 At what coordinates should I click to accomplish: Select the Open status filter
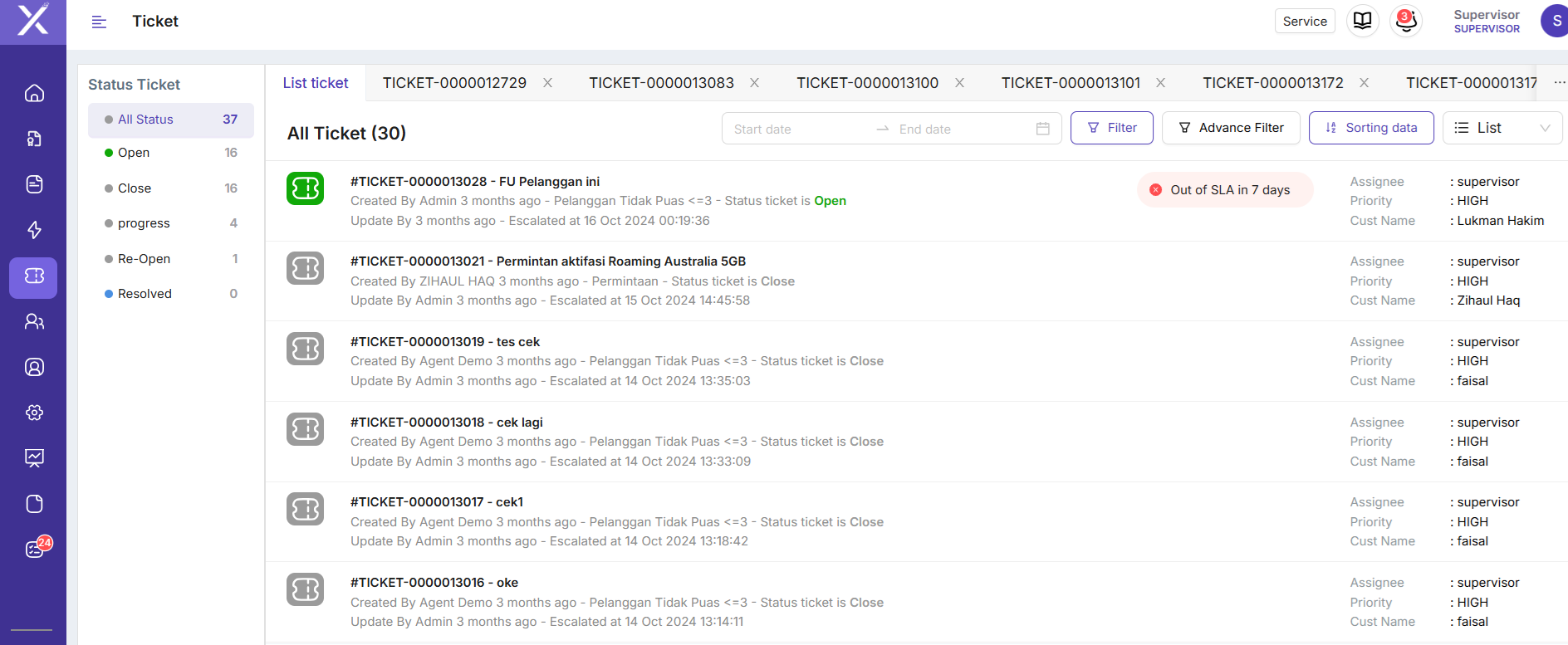[134, 153]
